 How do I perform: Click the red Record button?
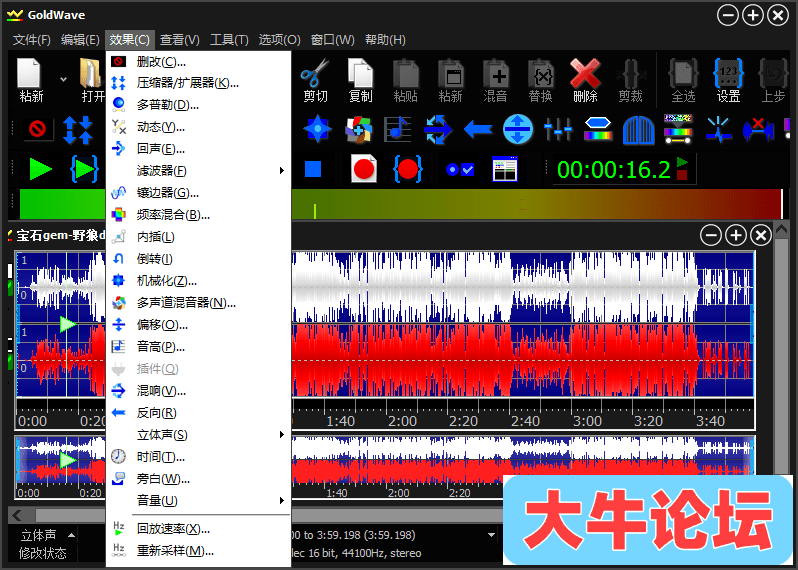[x=363, y=169]
